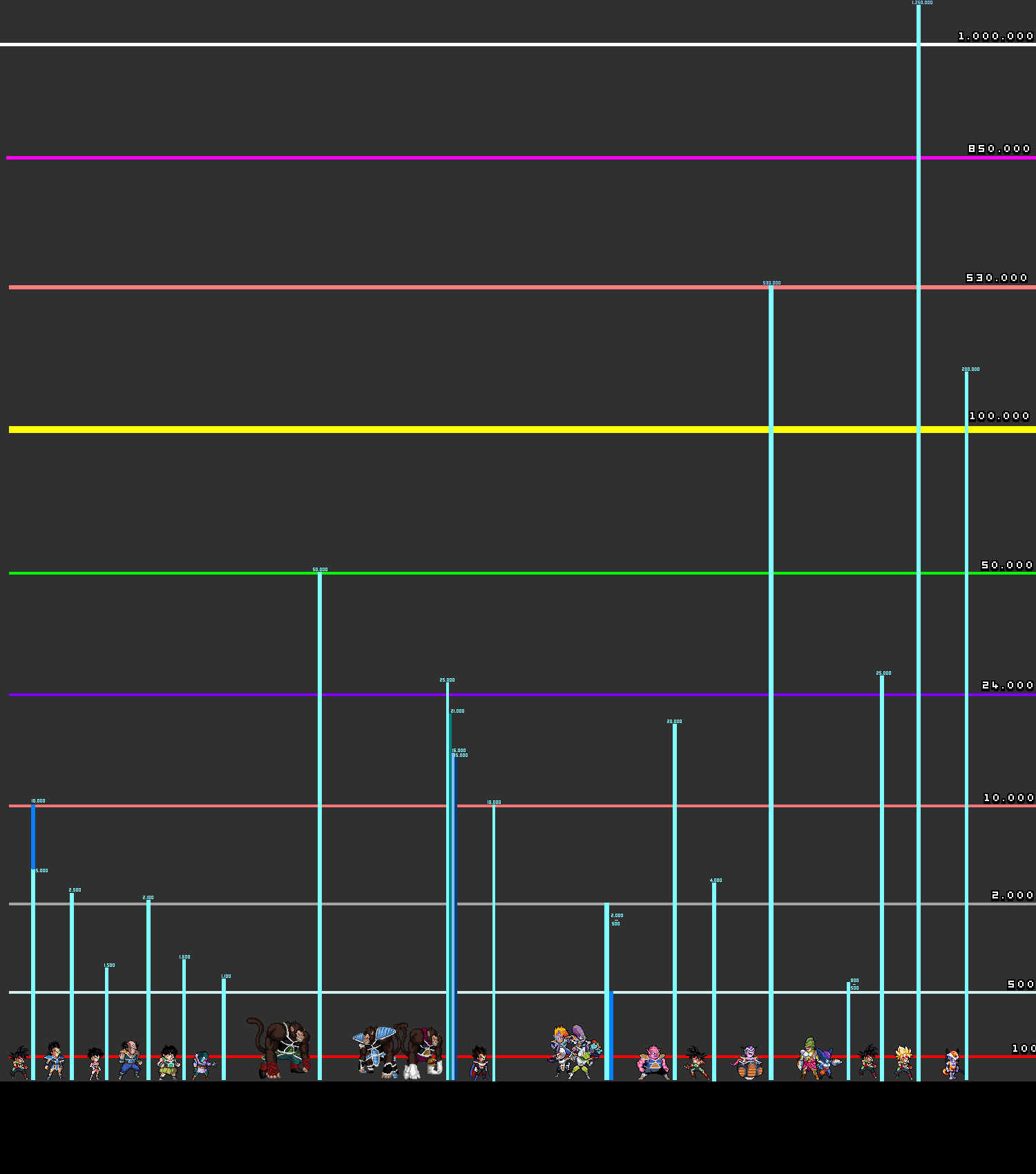Click the cyan bar topped with 20.000
1036x1174 pixels.
coord(675,903)
